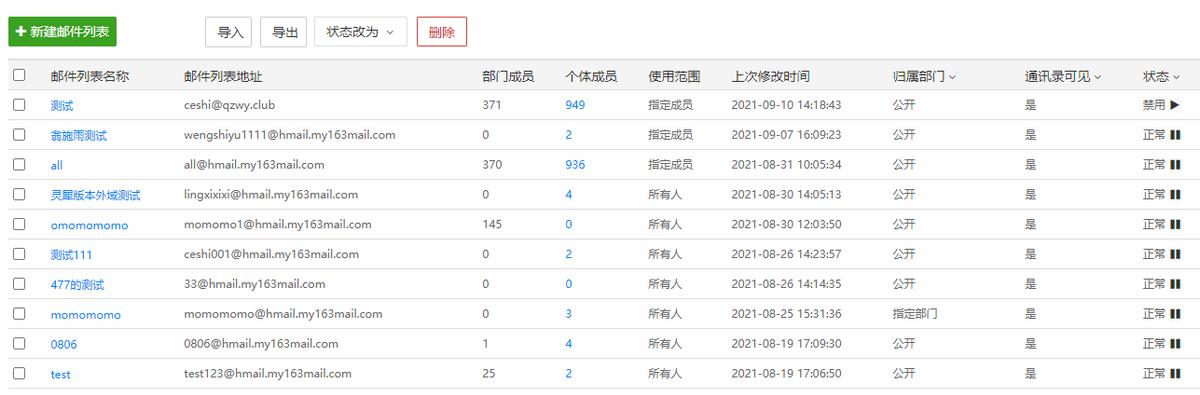Open the 测试 mailing list link
The image size is (1200, 395).
click(62, 105)
